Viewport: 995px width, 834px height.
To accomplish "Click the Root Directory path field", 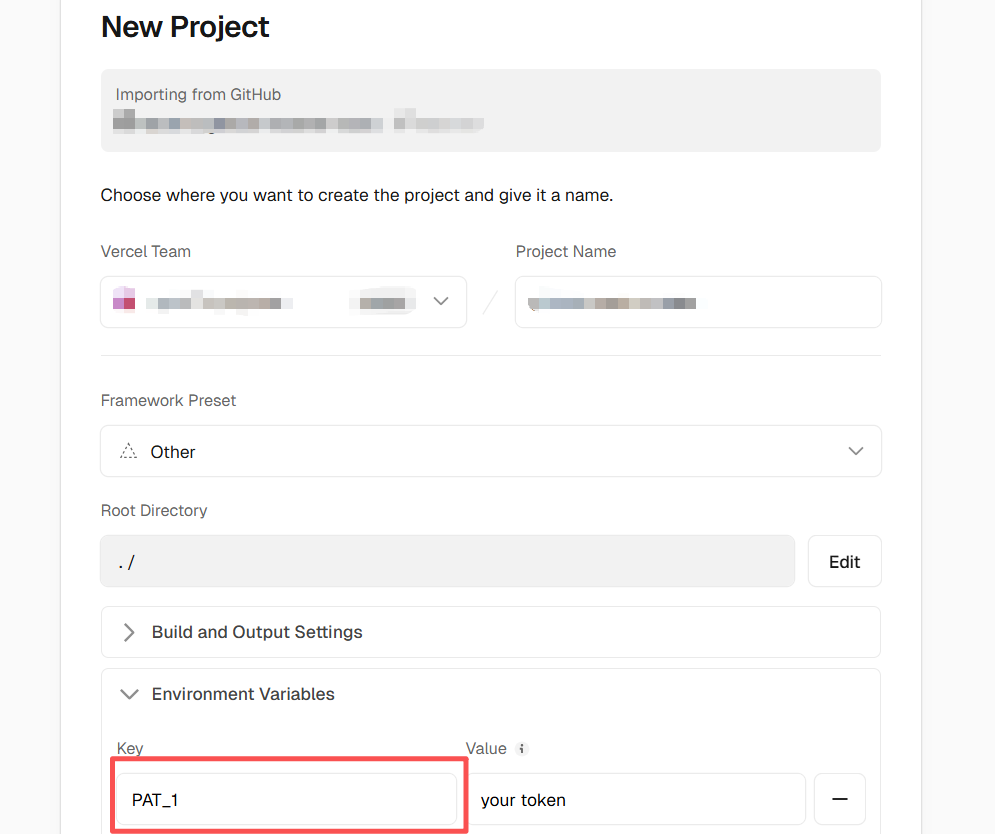I will pos(447,561).
